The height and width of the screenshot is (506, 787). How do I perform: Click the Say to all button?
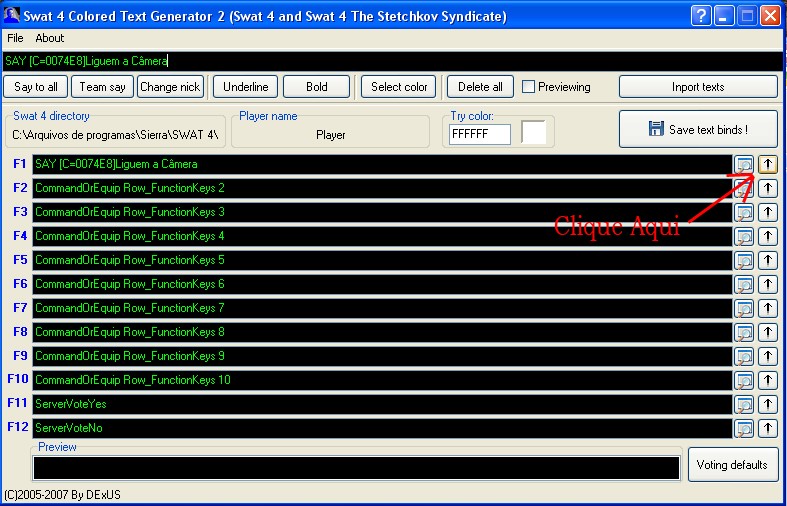pos(36,87)
